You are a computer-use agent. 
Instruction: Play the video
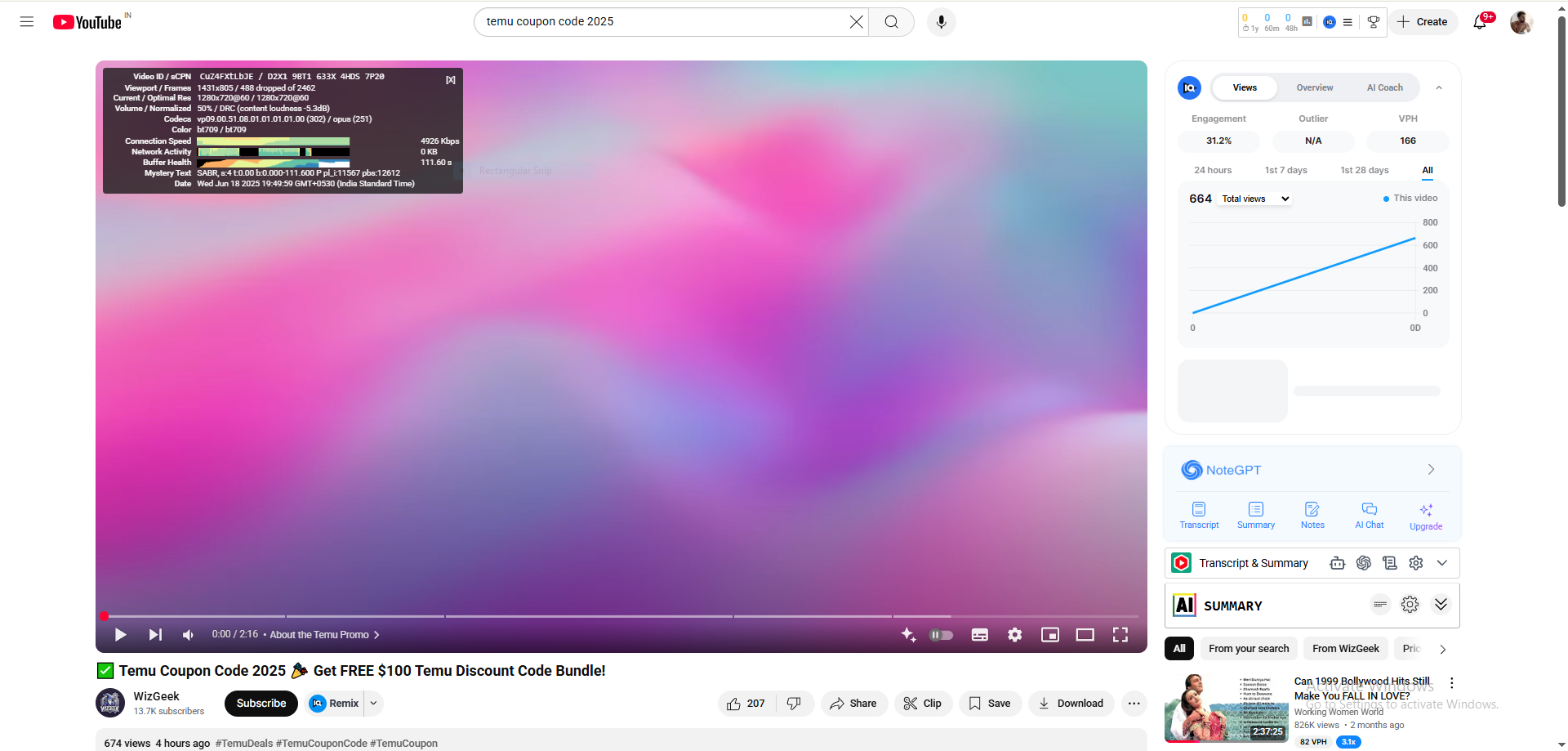120,635
